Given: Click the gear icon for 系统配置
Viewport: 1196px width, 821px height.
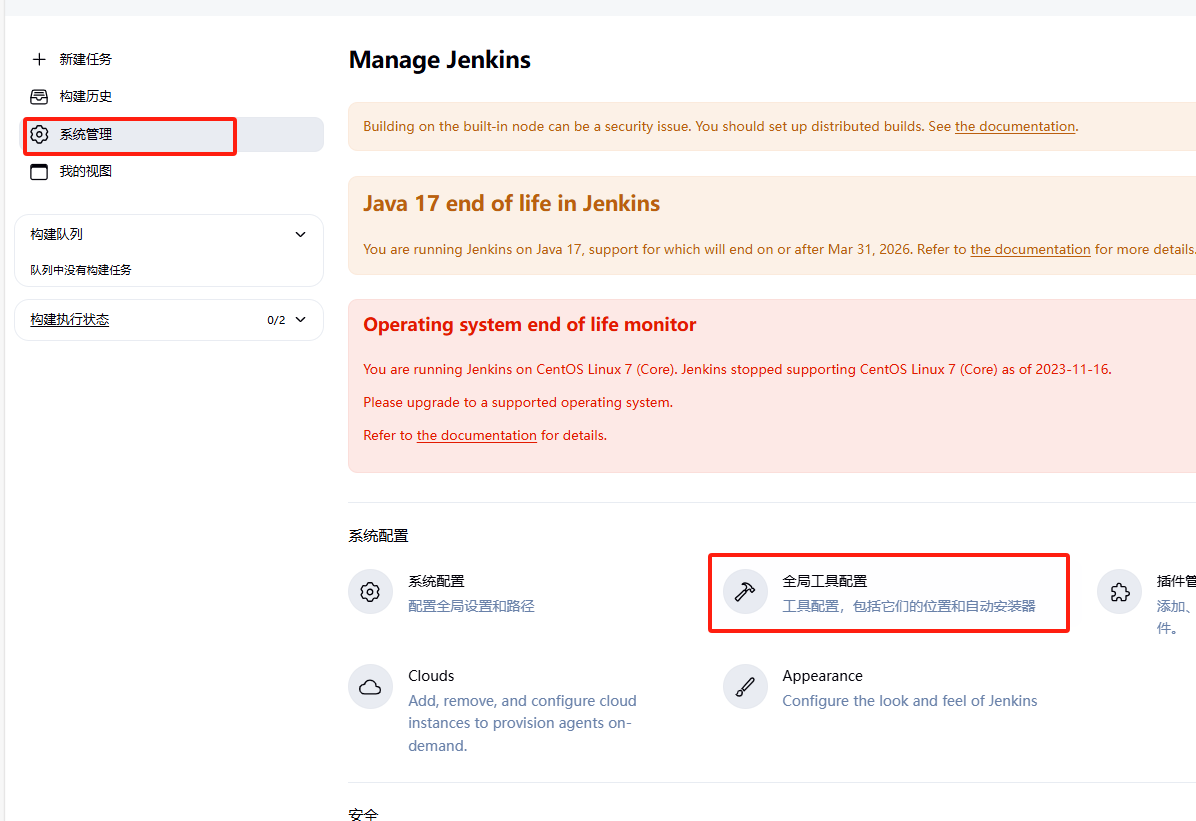Looking at the screenshot, I should coord(370,592).
